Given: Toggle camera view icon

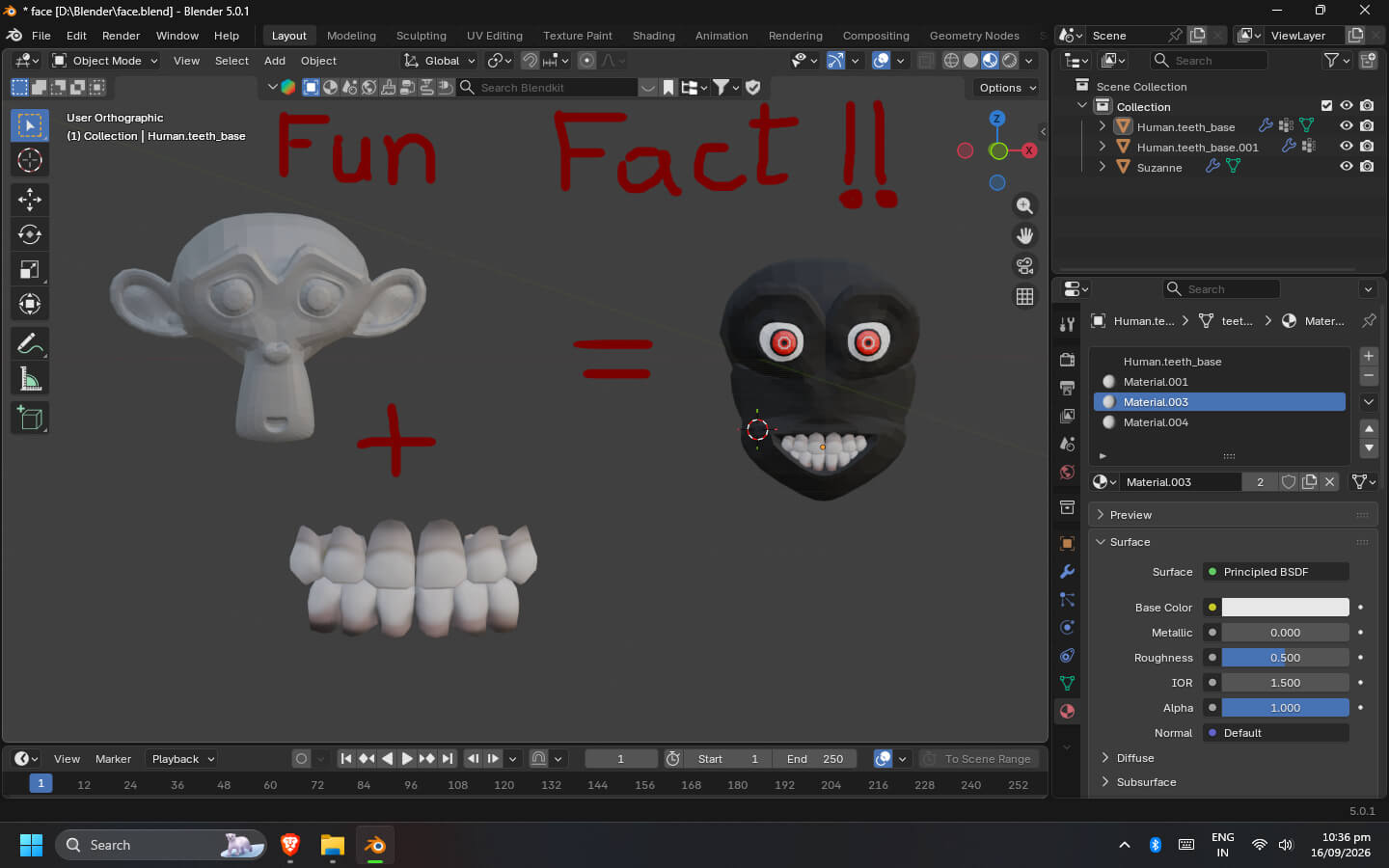Looking at the screenshot, I should click(x=1024, y=265).
